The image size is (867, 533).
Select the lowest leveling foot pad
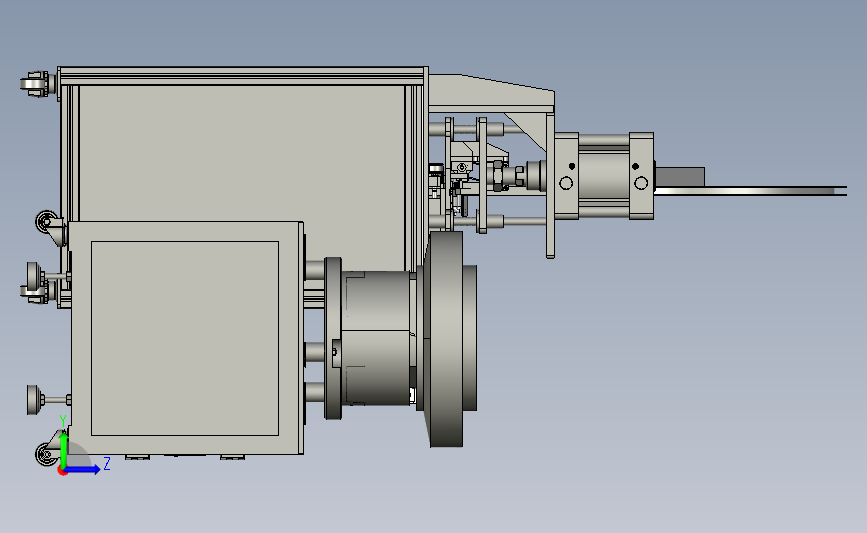[x=34, y=400]
